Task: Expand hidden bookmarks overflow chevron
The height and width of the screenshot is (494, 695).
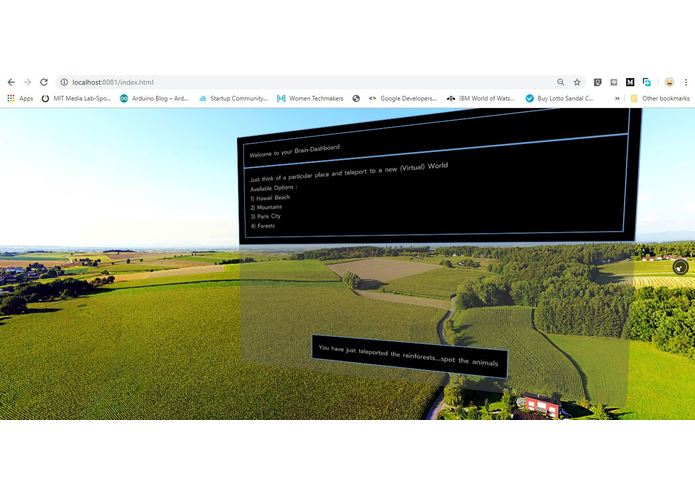Action: pos(617,98)
